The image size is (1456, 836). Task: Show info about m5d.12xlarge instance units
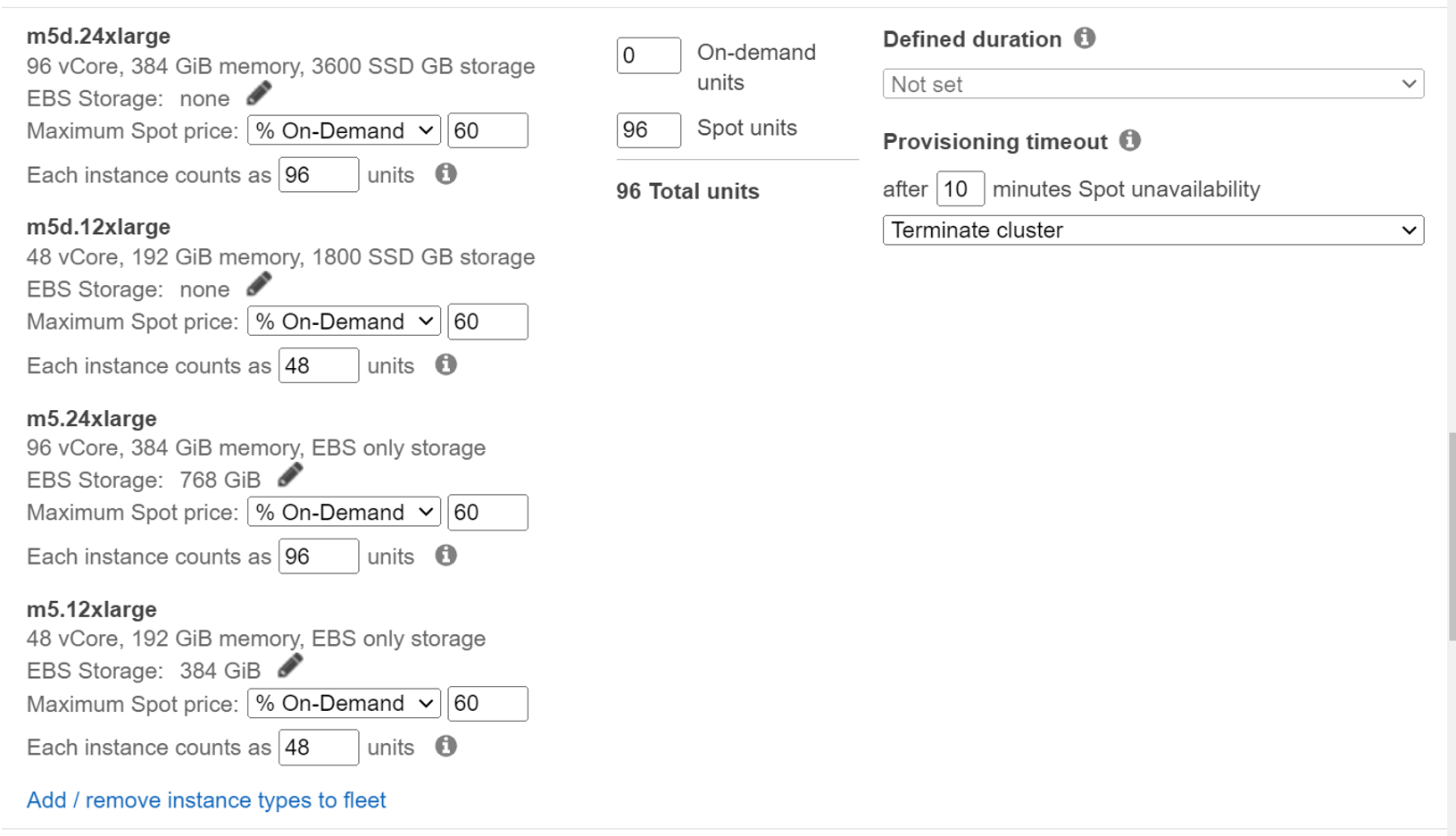point(446,365)
